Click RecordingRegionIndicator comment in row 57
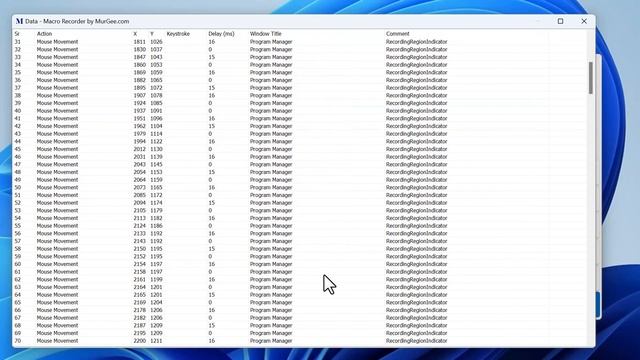The image size is (640, 360). tap(416, 241)
